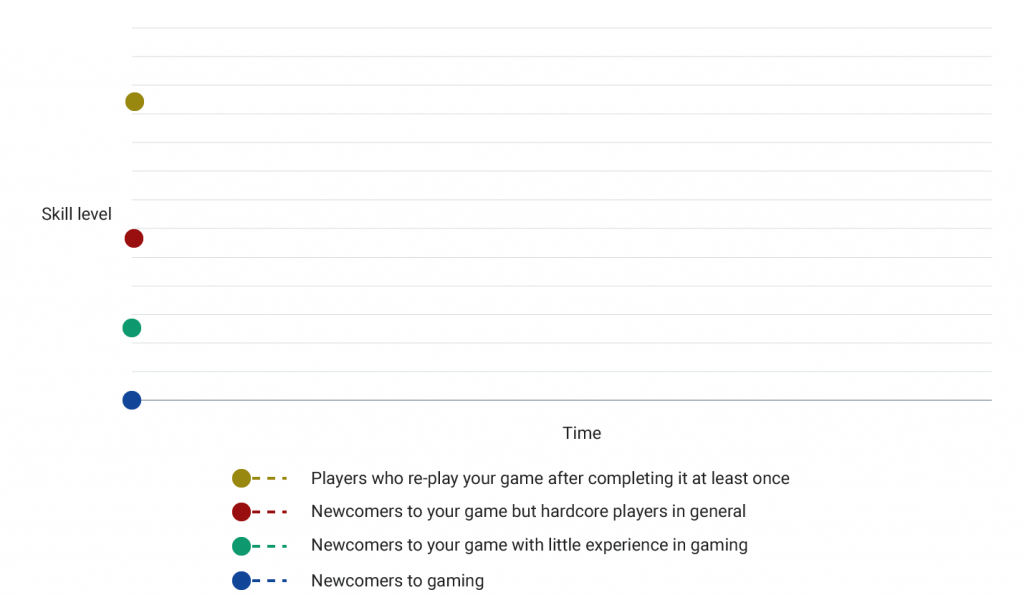Click the green dashed line in the legend
The height and width of the screenshot is (595, 1024).
click(x=270, y=546)
